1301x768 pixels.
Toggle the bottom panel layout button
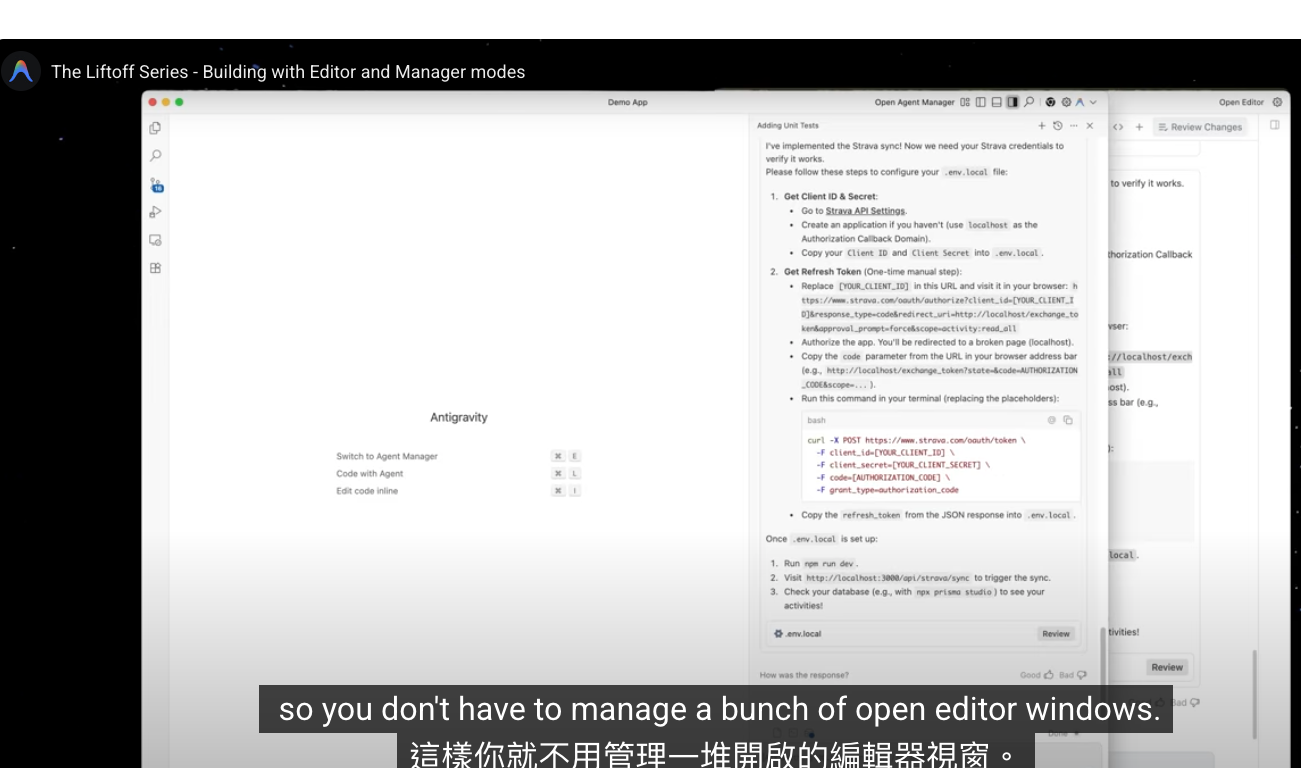tap(997, 102)
